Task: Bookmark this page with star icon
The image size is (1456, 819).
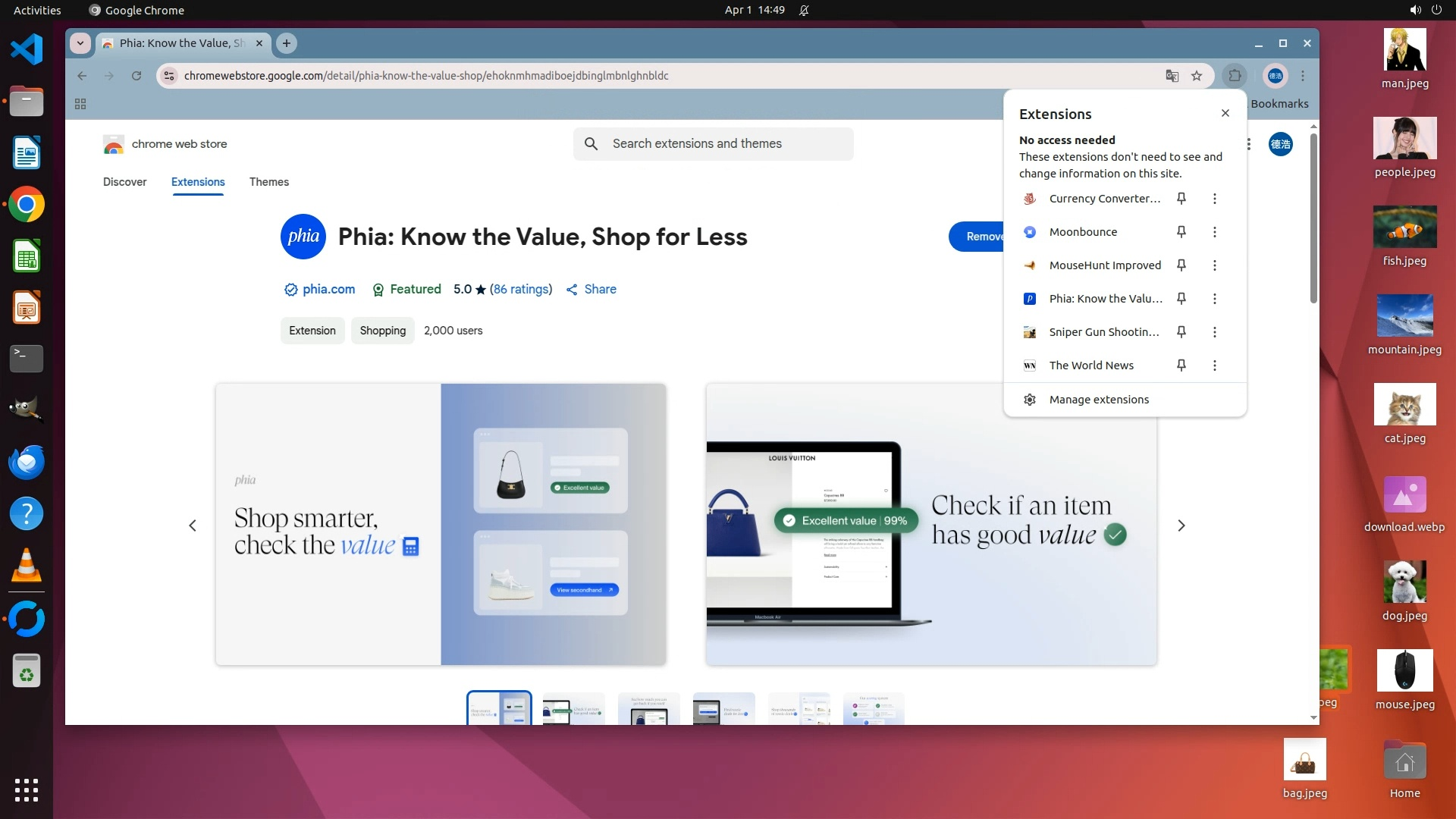Action: click(x=1197, y=76)
